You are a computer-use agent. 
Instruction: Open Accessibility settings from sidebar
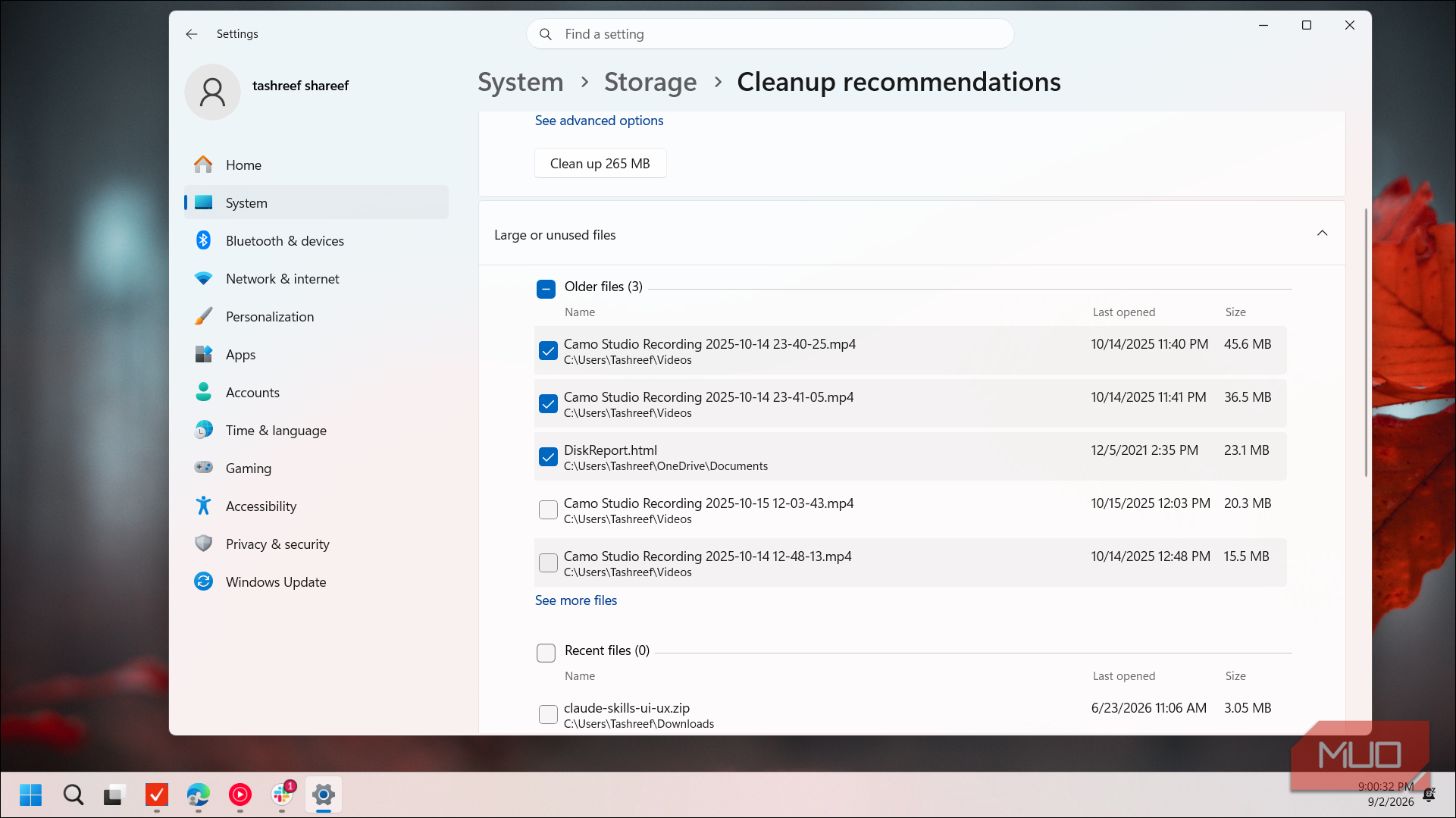pyautogui.click(x=316, y=506)
